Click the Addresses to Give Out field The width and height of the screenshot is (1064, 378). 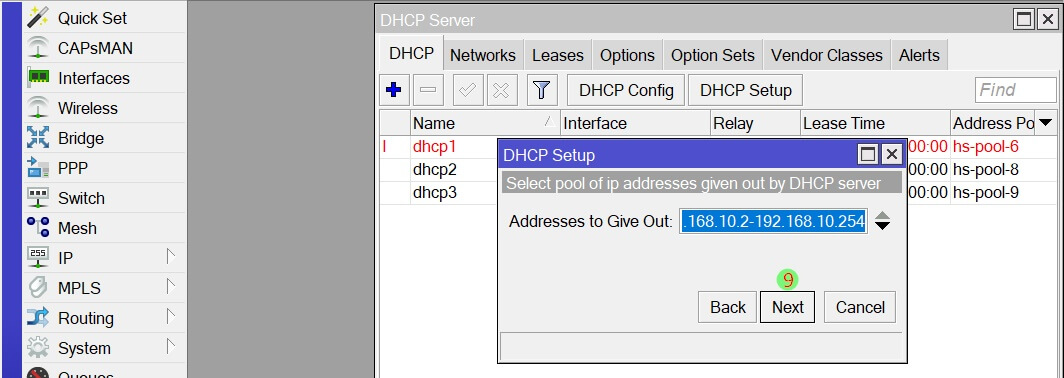(774, 221)
